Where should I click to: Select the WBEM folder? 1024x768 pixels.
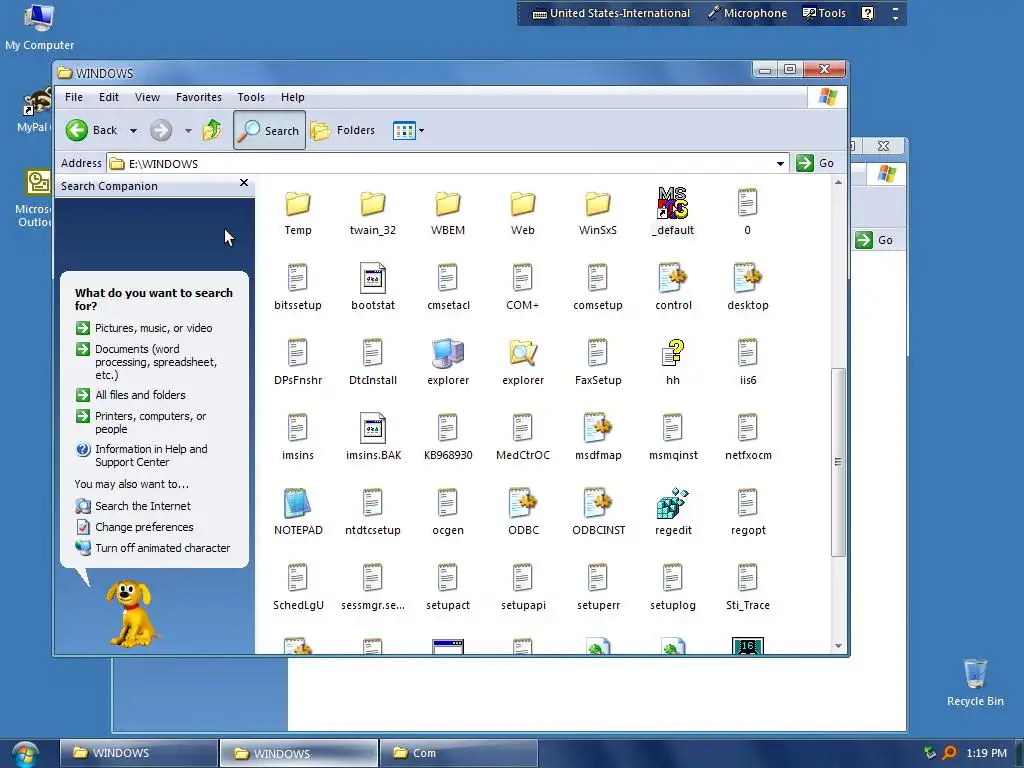(x=448, y=213)
